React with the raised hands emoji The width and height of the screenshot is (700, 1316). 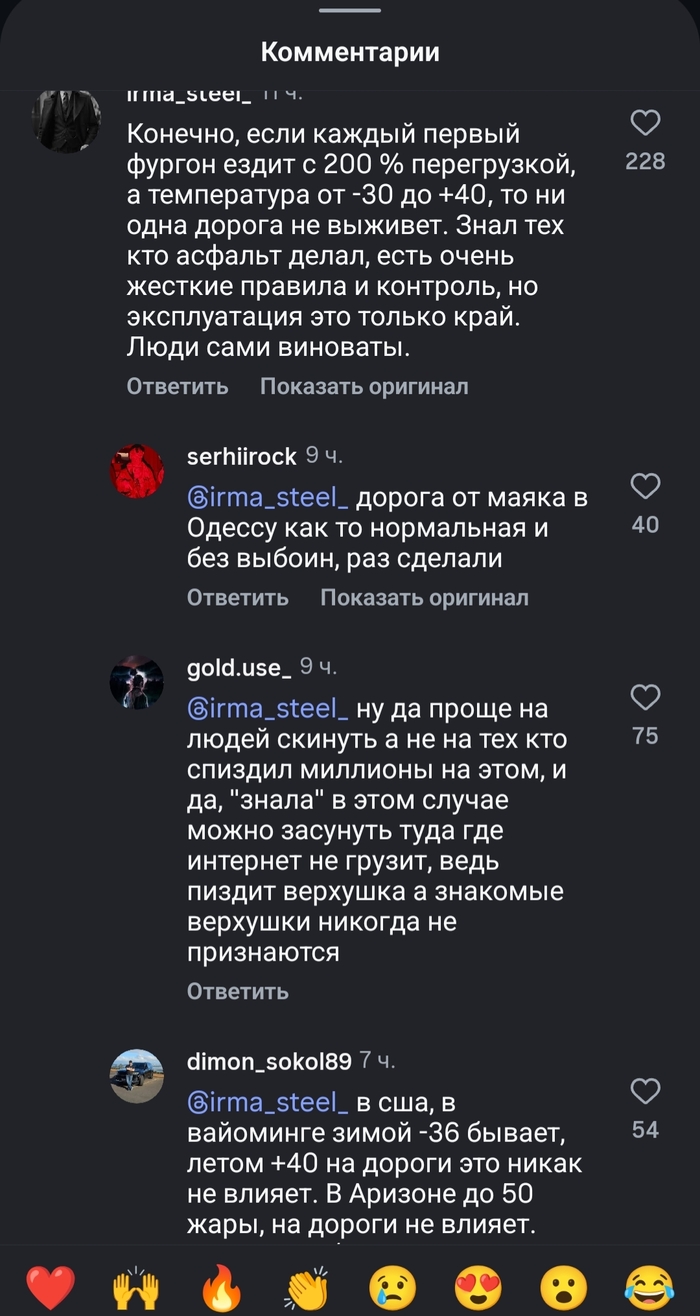click(x=136, y=1285)
